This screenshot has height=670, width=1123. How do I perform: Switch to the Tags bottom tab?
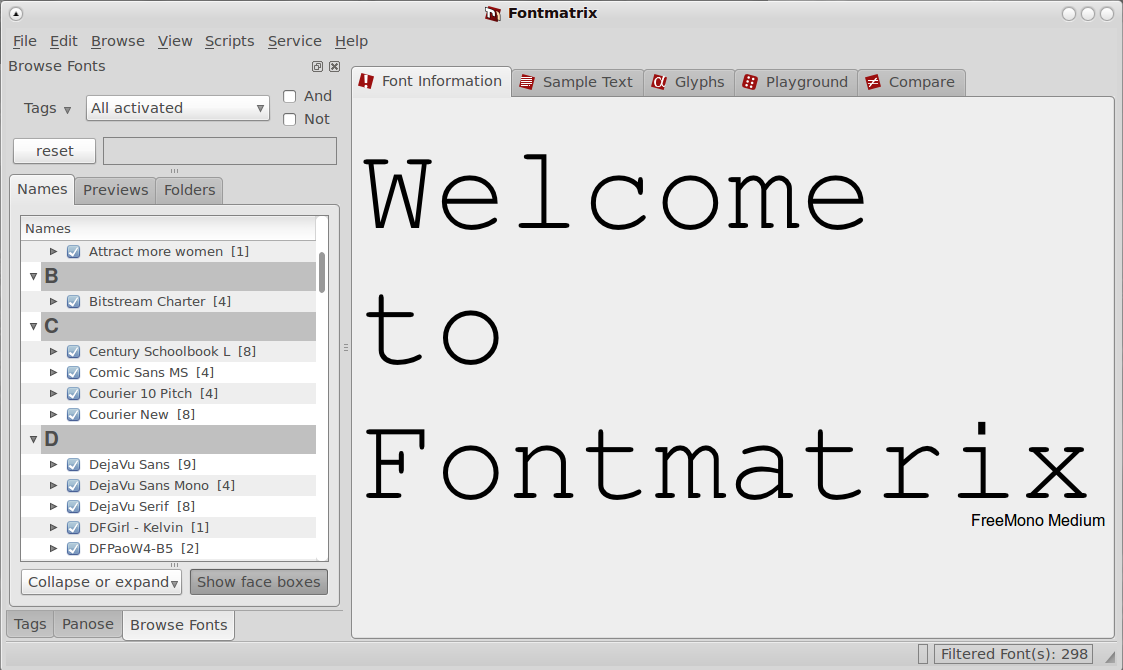(x=30, y=624)
